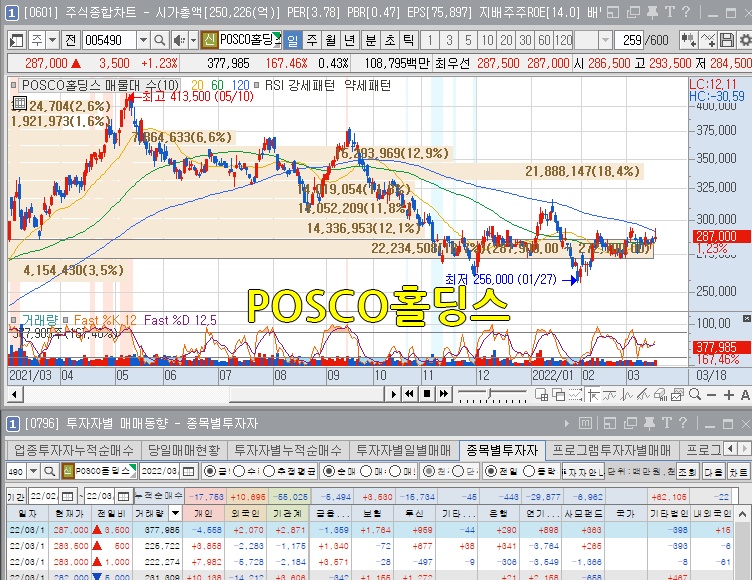
Task: Click the add-line chart icon with plus
Action: 708,40
